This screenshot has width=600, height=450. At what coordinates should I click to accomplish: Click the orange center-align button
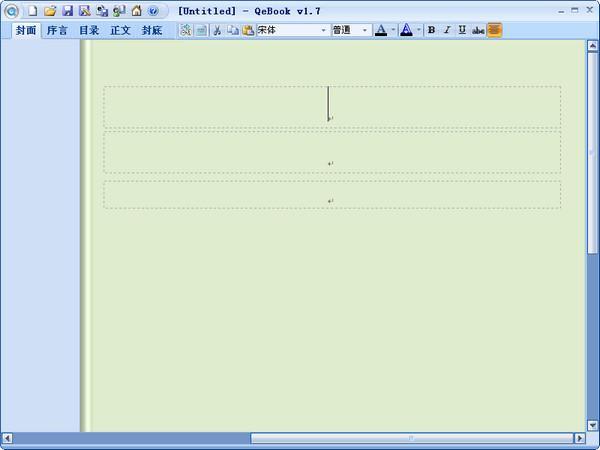click(x=494, y=30)
